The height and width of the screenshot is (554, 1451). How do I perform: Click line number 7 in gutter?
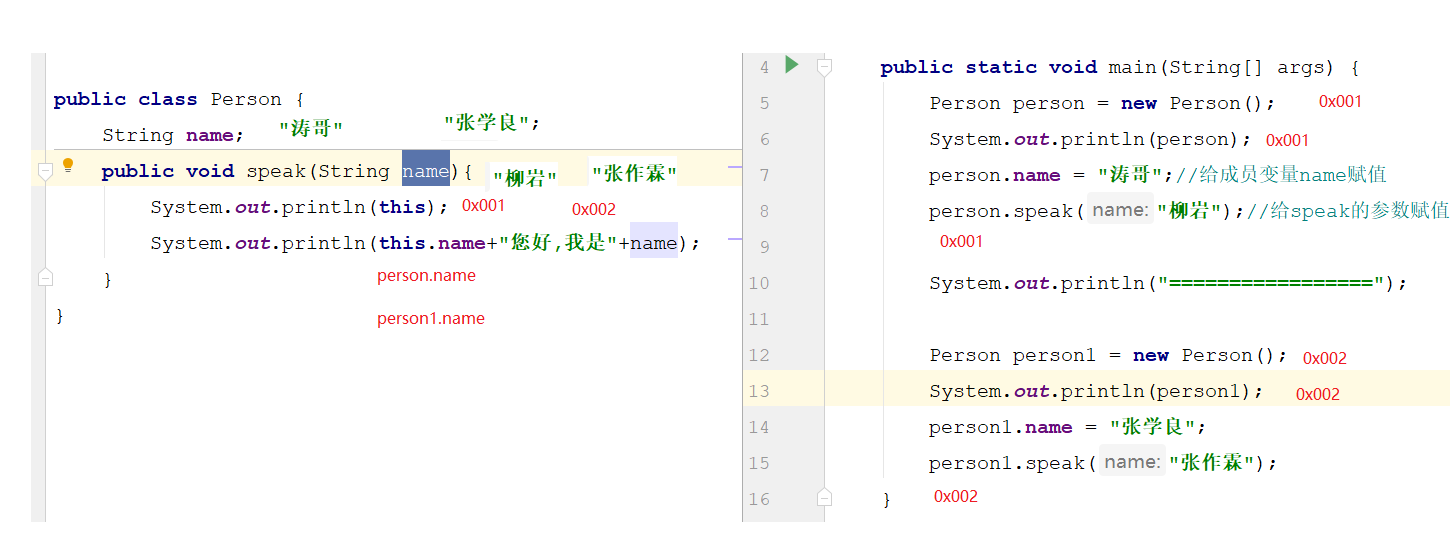tap(764, 175)
